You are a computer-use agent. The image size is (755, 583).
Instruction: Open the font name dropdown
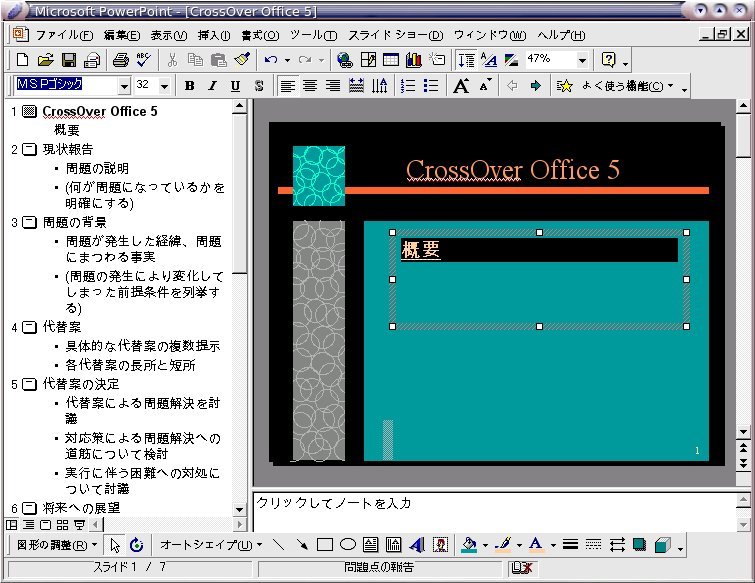[125, 86]
